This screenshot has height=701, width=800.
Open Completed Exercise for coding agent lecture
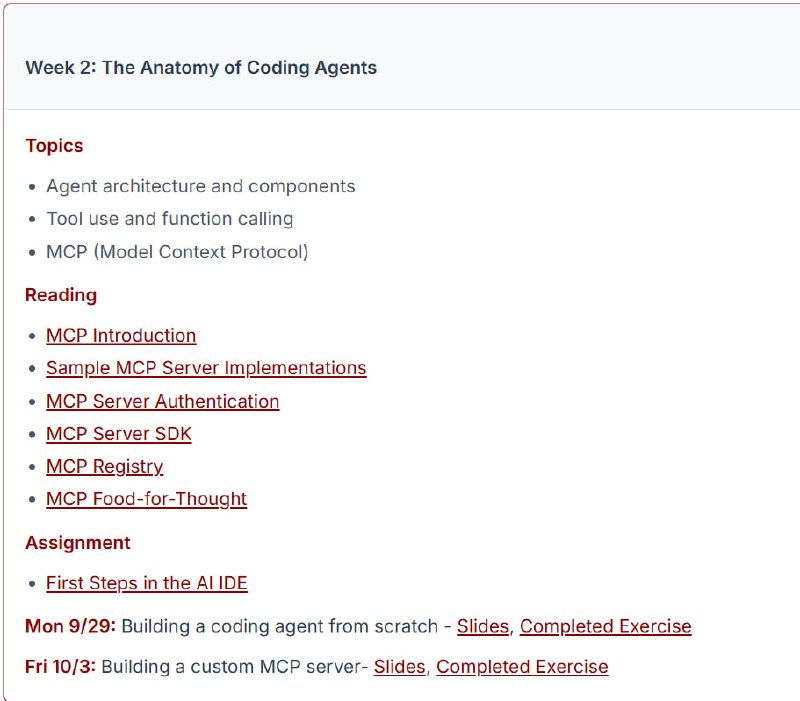[x=605, y=627]
